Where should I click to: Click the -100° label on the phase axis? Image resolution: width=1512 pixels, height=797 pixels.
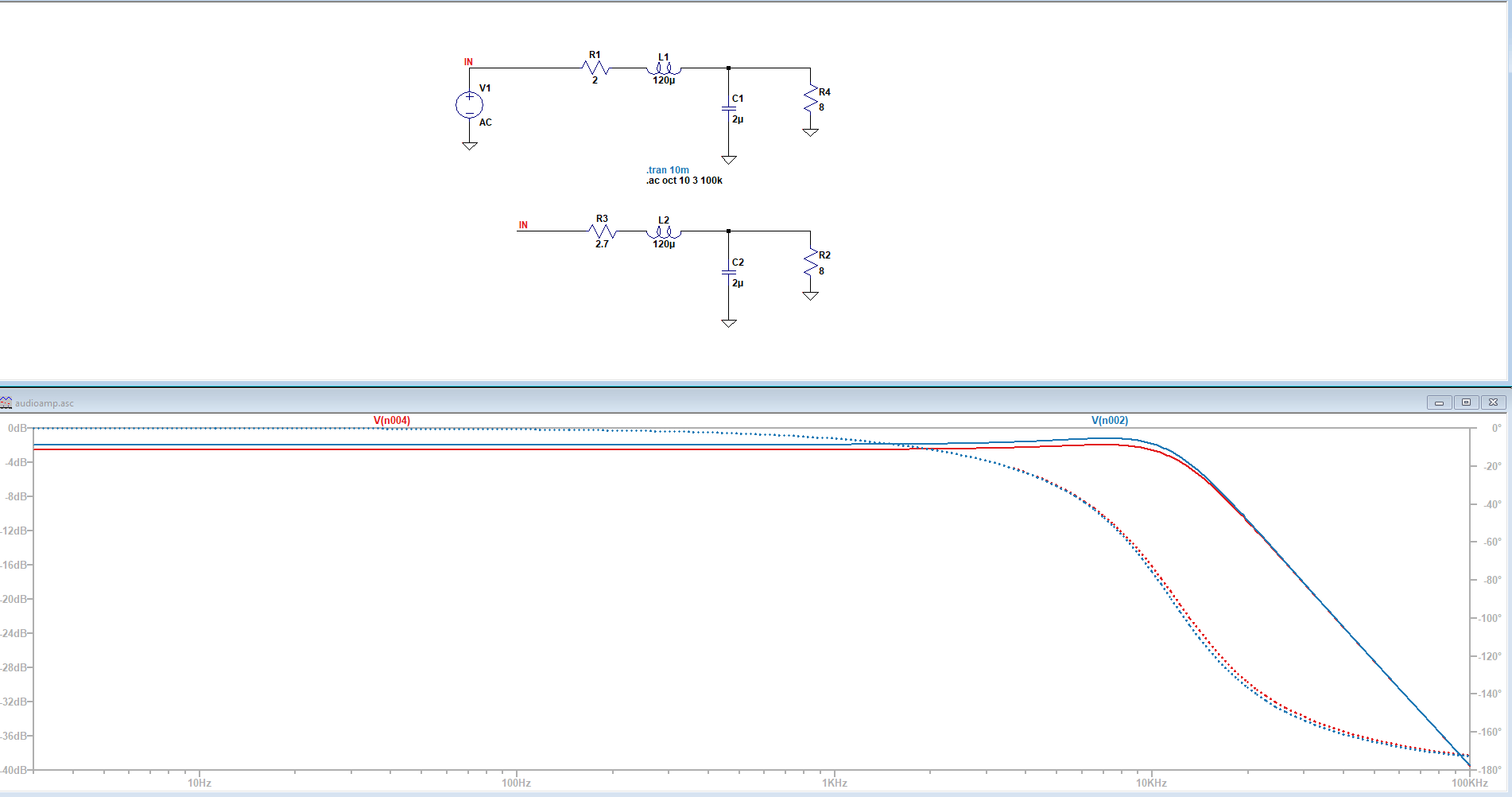[1491, 618]
